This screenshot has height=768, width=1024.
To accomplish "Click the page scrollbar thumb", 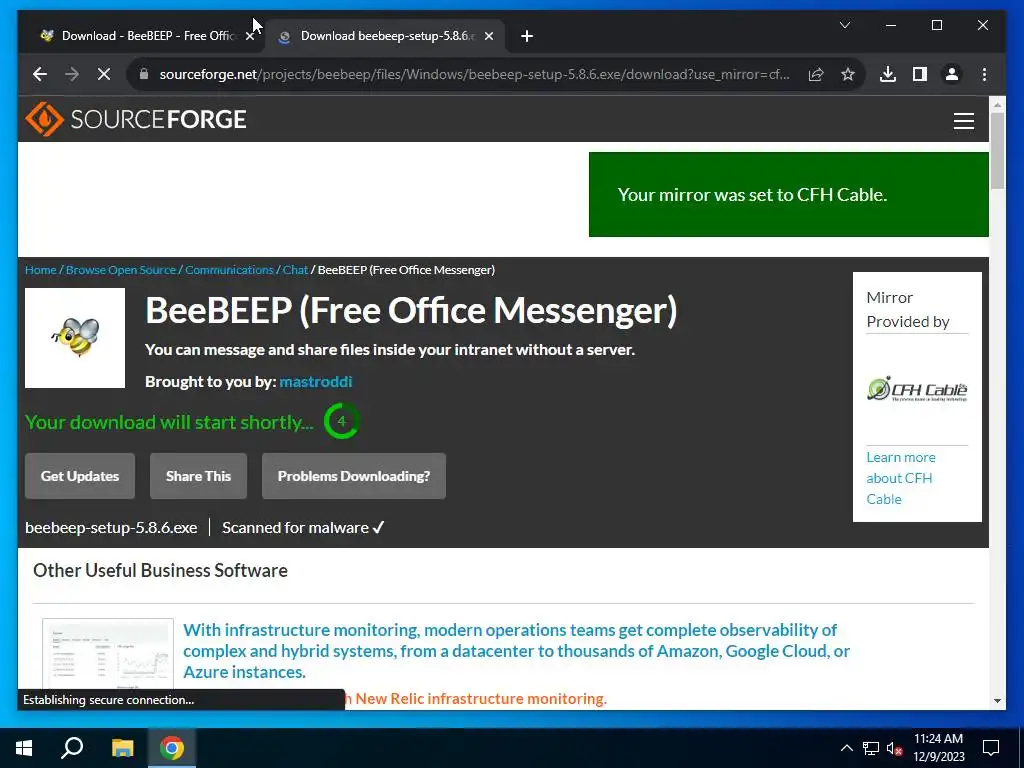I will pyautogui.click(x=997, y=150).
